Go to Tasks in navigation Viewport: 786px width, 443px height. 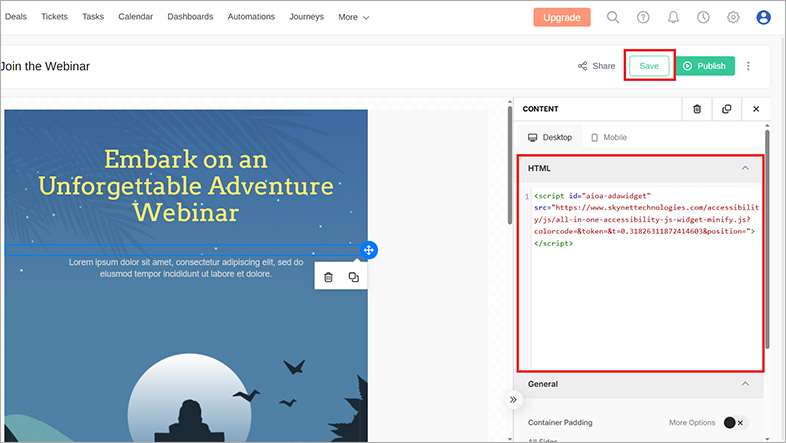[93, 17]
